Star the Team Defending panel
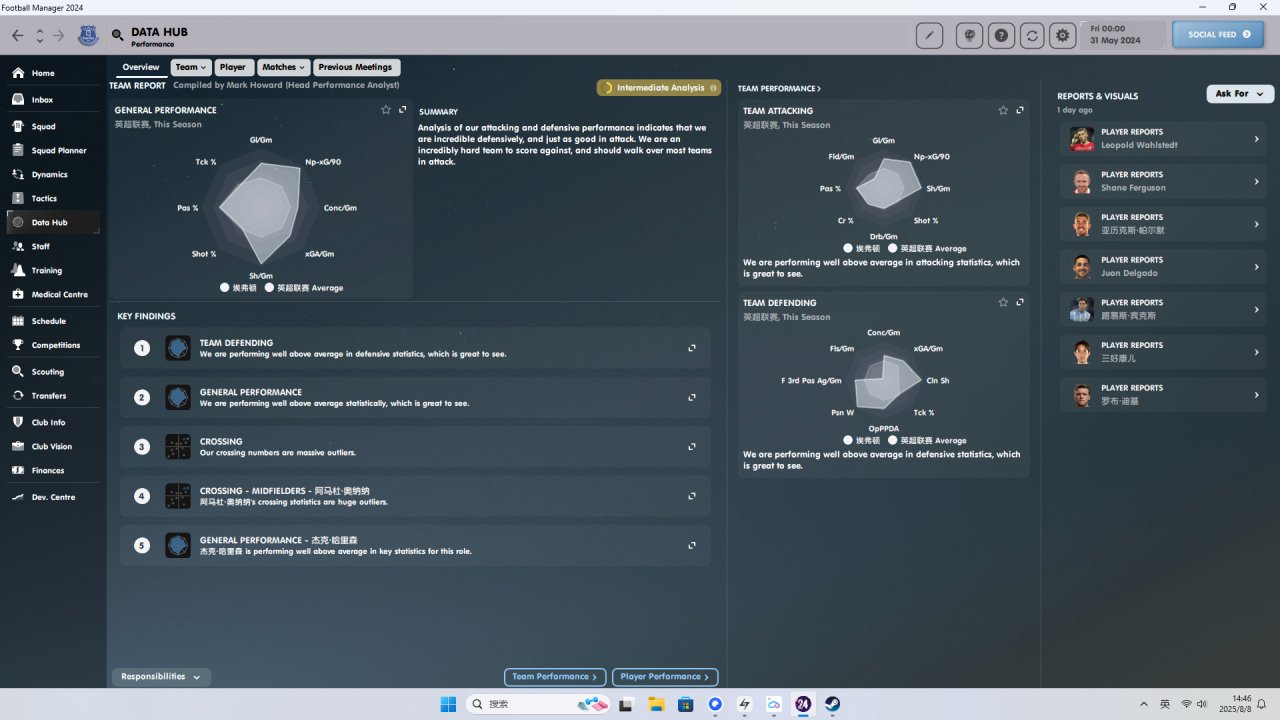The height and width of the screenshot is (720, 1280). pos(1003,302)
